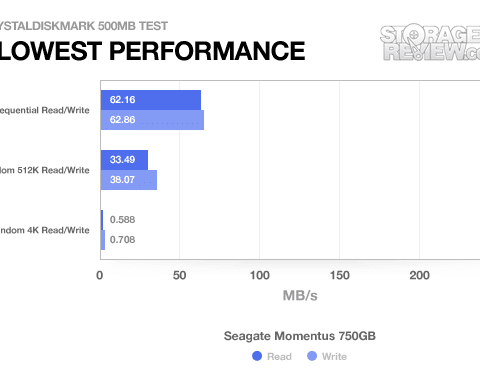Image resolution: width=480 pixels, height=380 pixels.
Task: Click the 38.07 random 512K write bar
Action: [x=129, y=180]
